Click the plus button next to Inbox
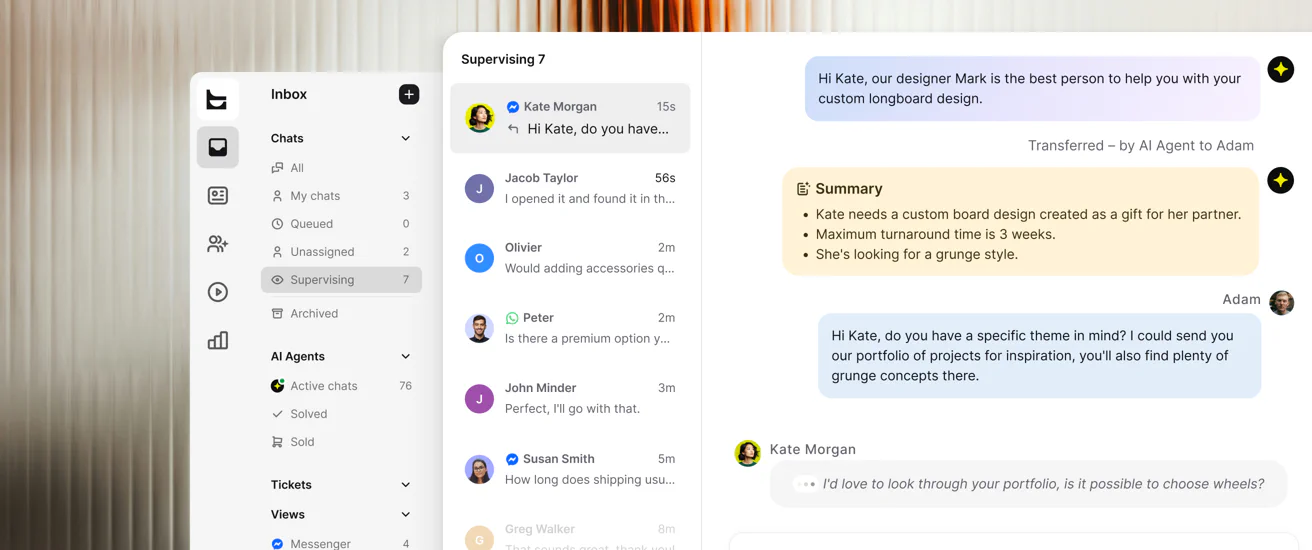1312x550 pixels. (x=409, y=94)
